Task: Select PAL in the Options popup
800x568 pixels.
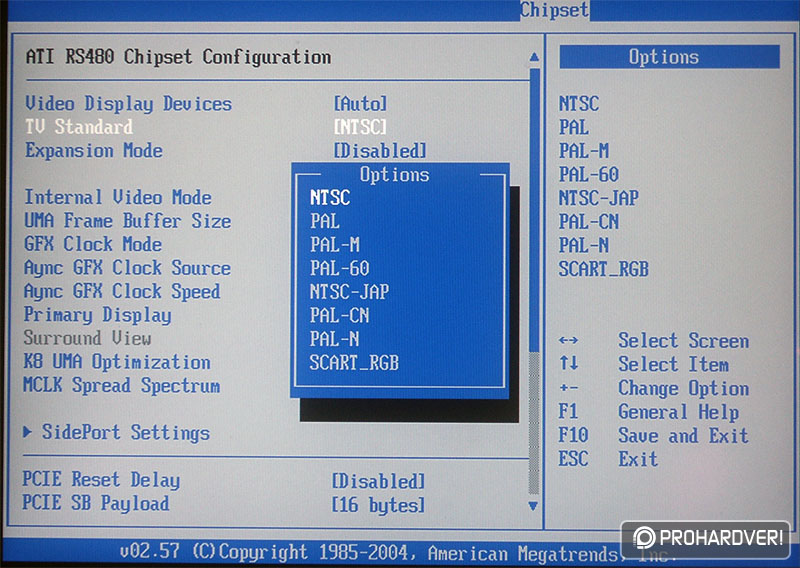Action: (325, 221)
